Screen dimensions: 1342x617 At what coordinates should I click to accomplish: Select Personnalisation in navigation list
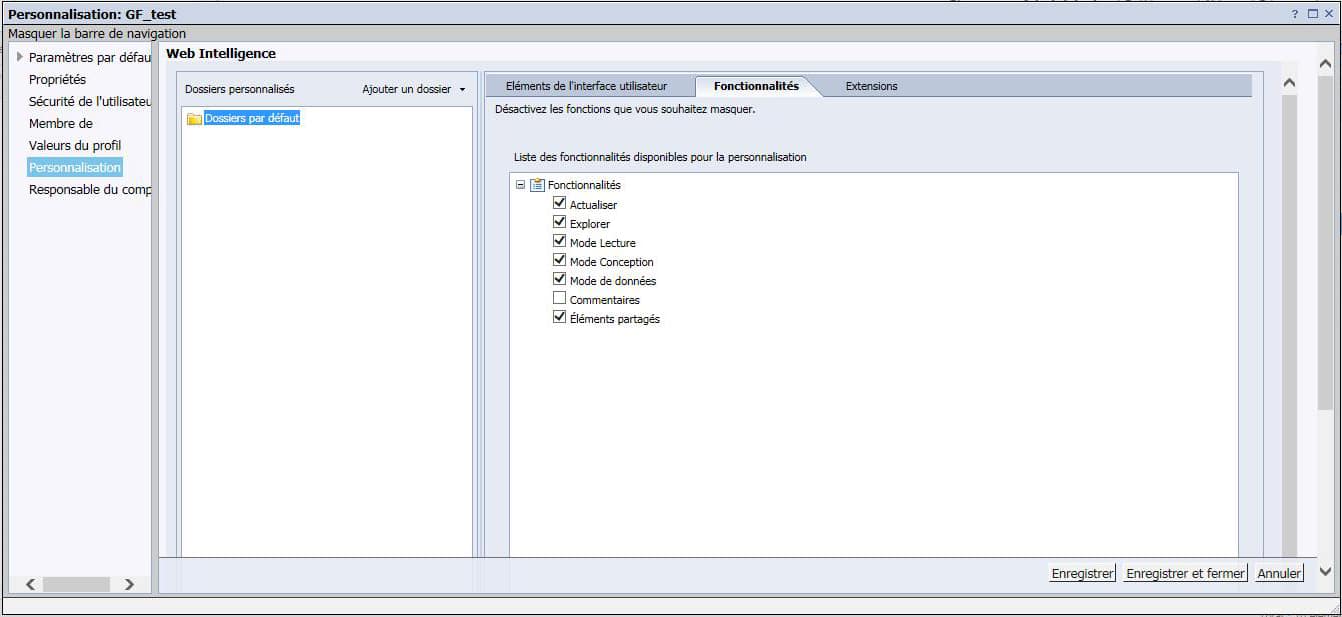coord(75,168)
